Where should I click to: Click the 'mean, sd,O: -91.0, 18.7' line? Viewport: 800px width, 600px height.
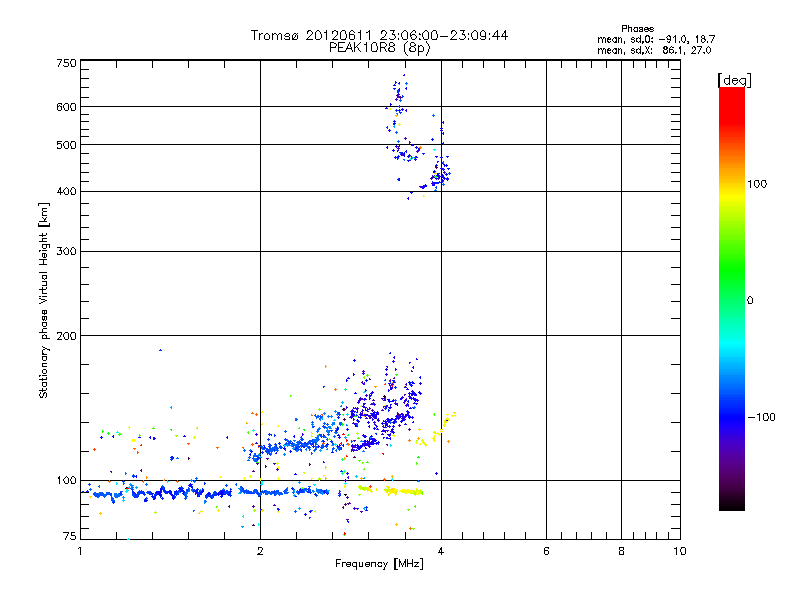click(656, 39)
